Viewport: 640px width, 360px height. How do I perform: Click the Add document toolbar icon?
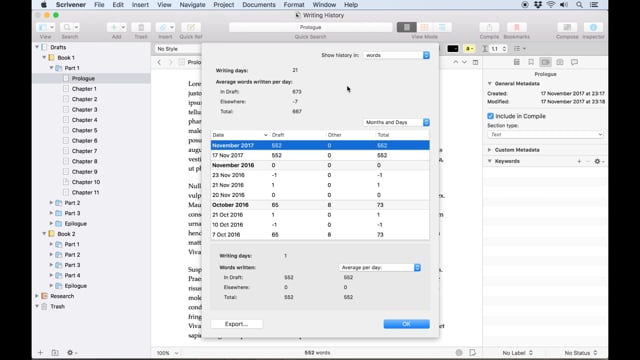(116, 27)
